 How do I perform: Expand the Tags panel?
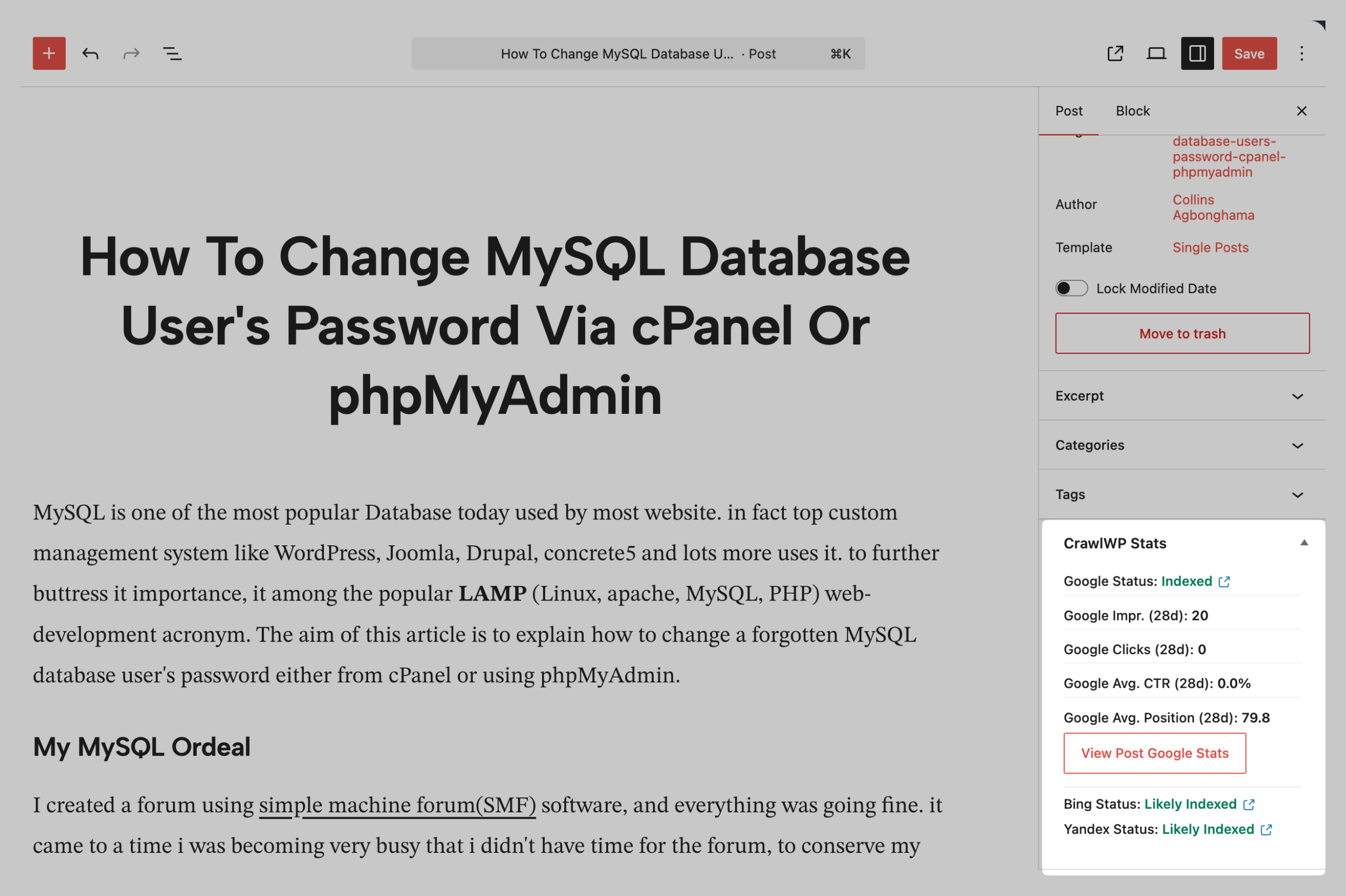point(1182,494)
